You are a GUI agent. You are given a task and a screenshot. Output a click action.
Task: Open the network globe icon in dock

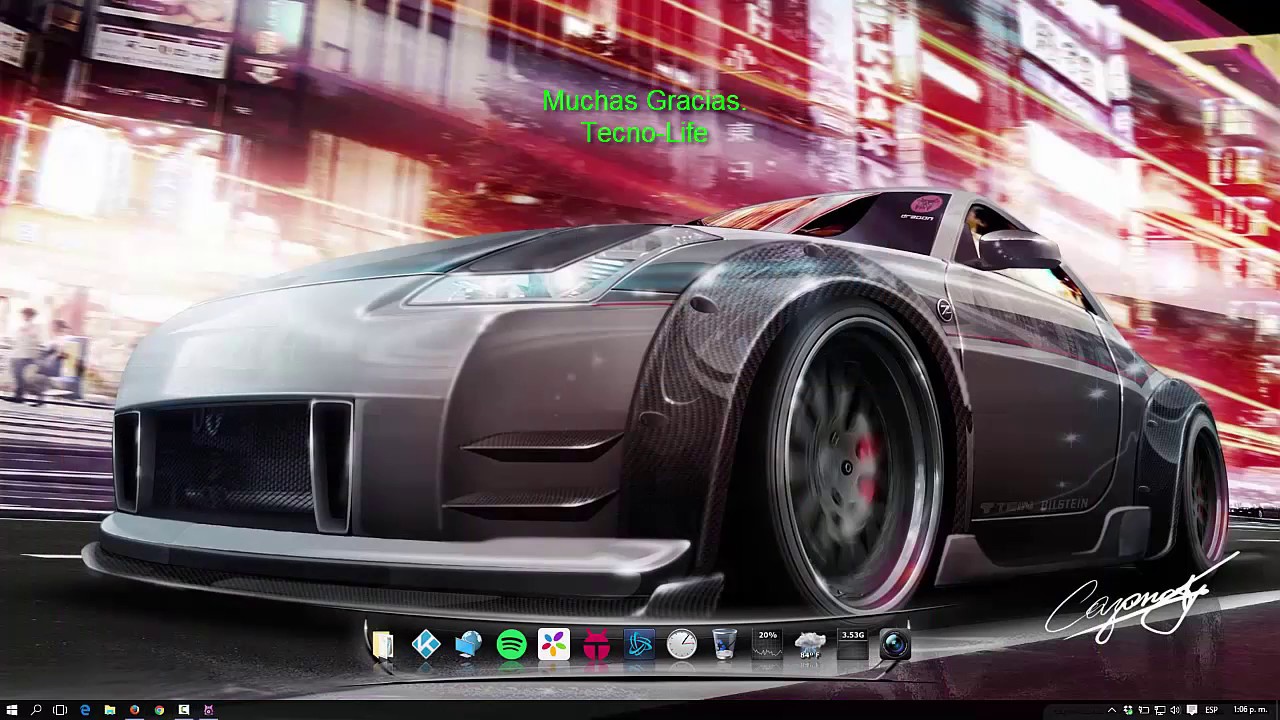[468, 645]
